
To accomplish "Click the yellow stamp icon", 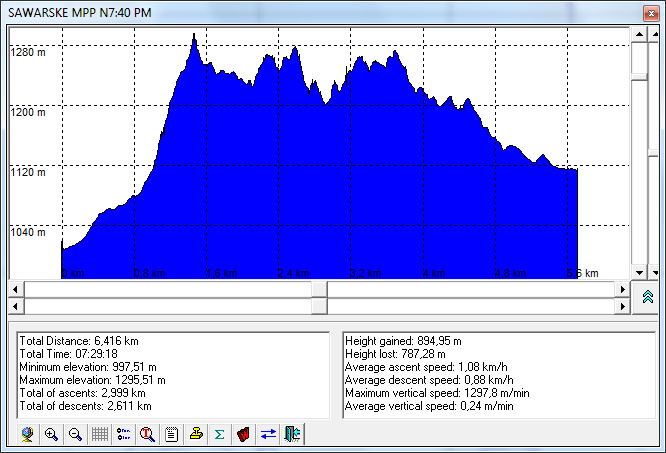I will 196,434.
